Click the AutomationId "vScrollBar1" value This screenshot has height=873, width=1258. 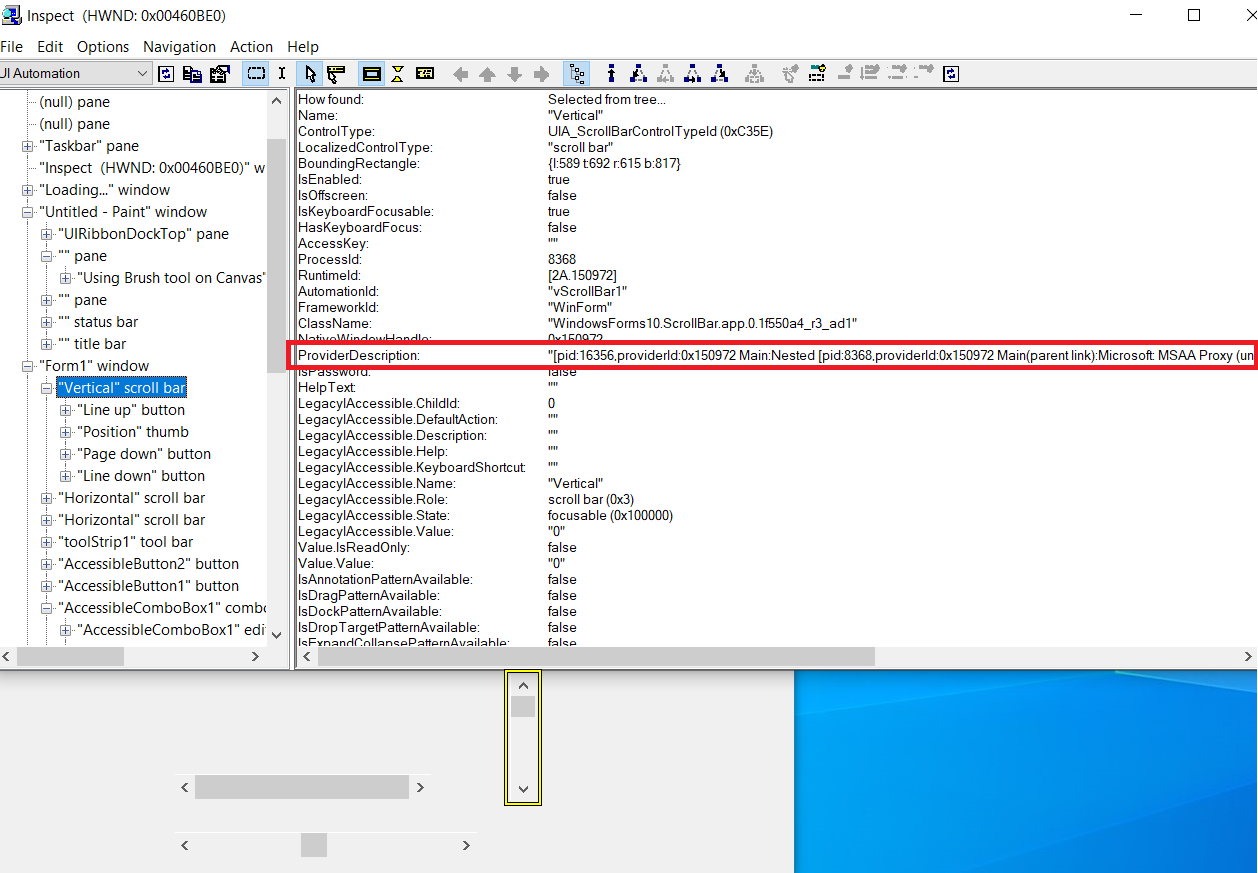pyautogui.click(x=587, y=291)
